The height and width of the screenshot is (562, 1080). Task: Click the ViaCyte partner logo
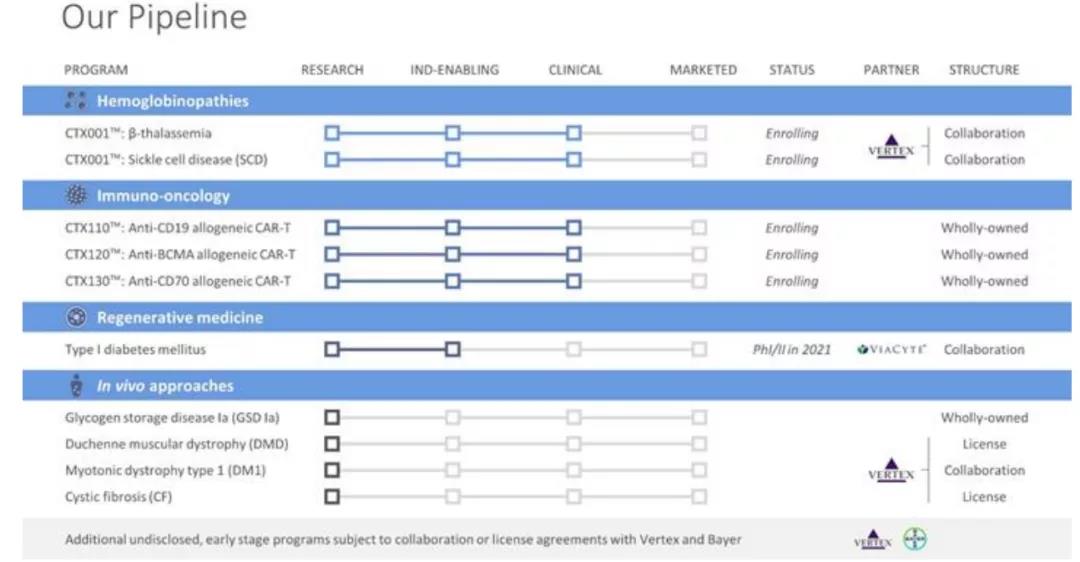tap(892, 350)
